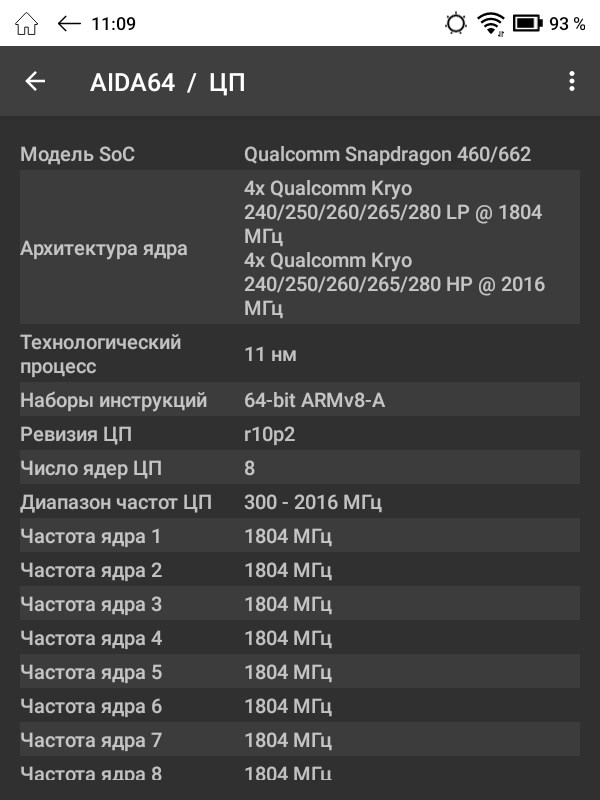
Task: Select the Модель SoC row
Action: pos(300,154)
